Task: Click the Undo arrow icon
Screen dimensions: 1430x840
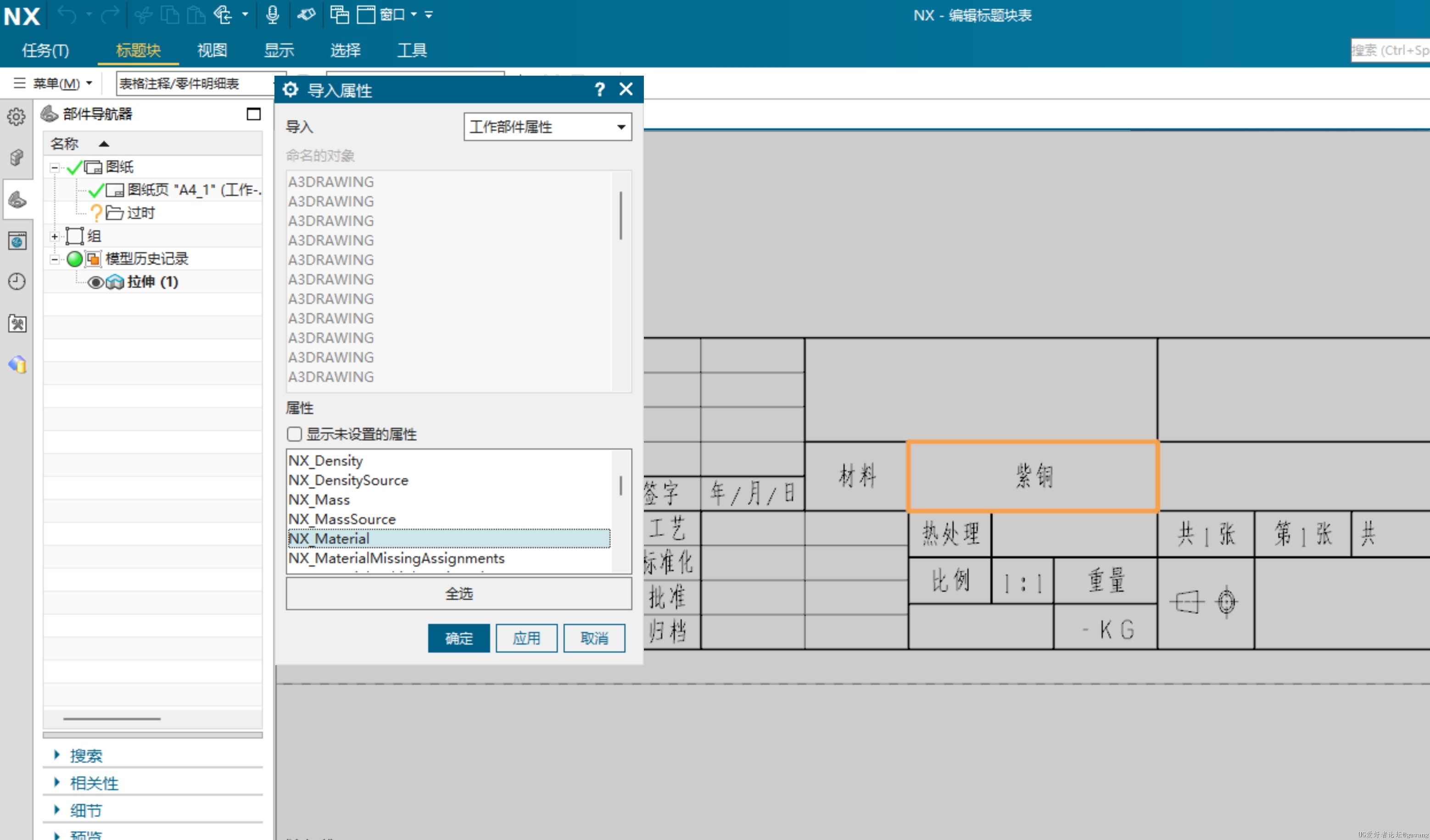Action: 67,15
